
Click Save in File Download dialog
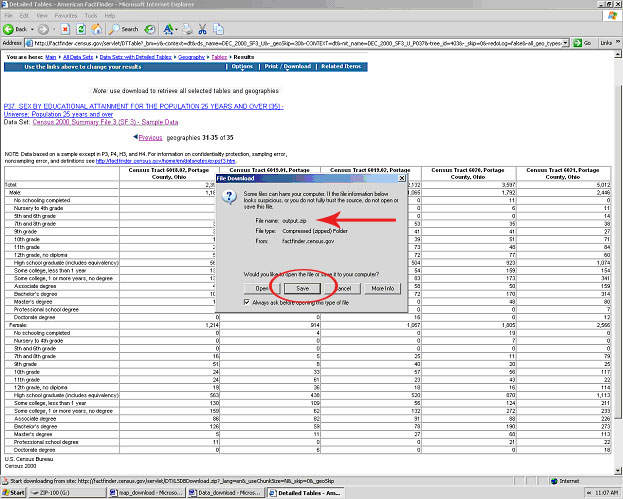302,288
